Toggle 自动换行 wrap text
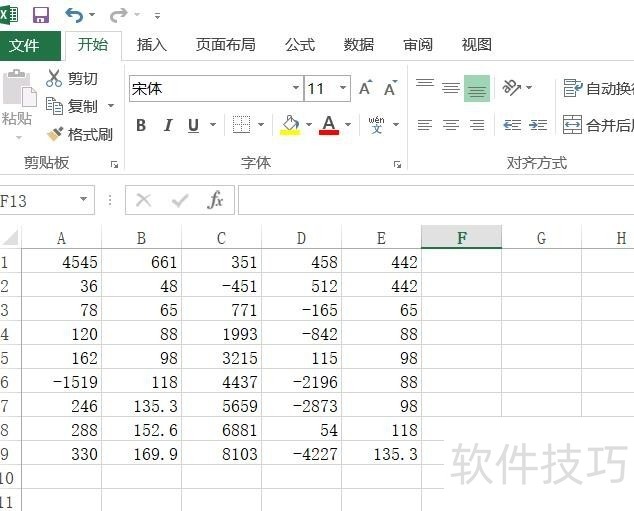This screenshot has width=634, height=511. pos(598,88)
